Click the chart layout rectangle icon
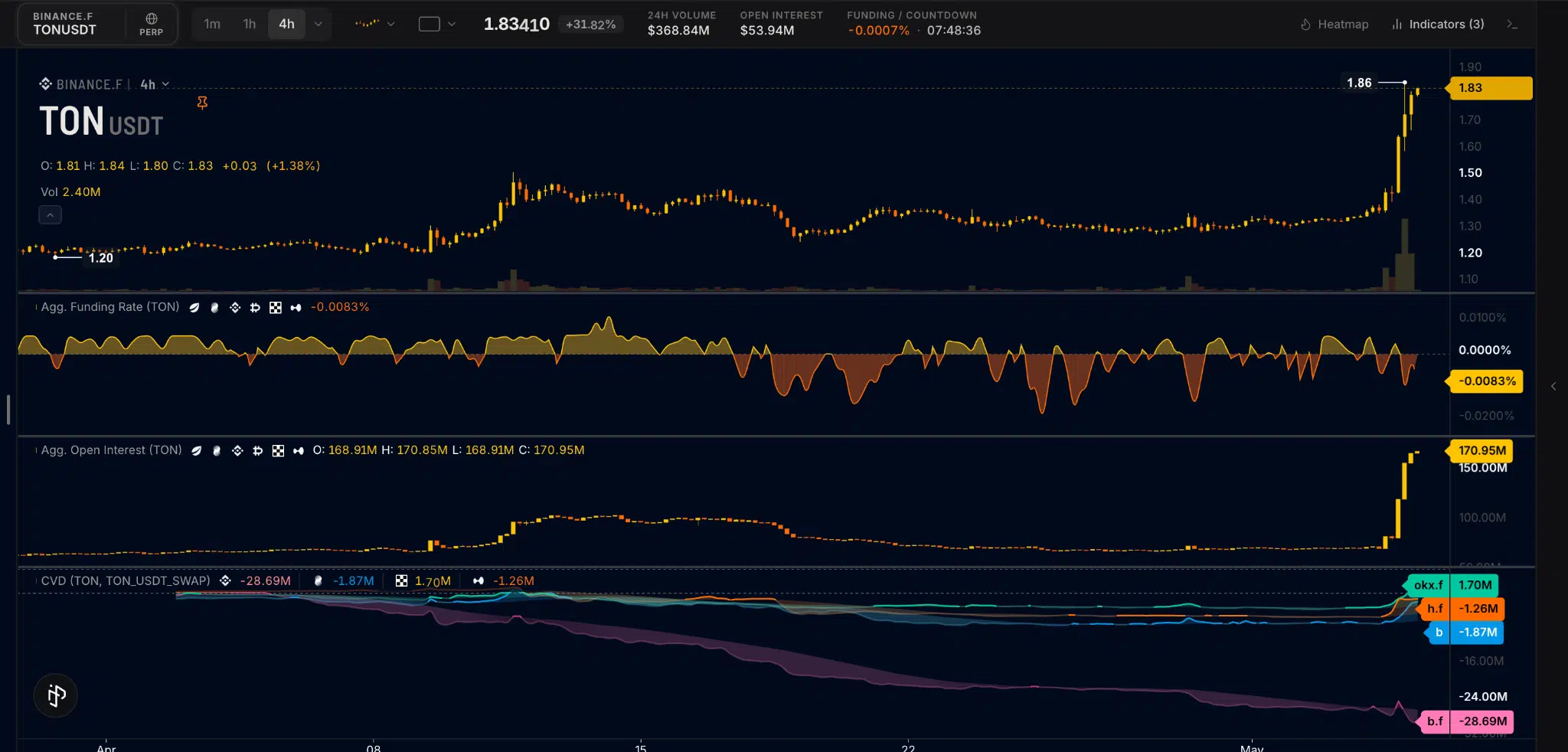This screenshot has width=1568, height=752. click(430, 24)
